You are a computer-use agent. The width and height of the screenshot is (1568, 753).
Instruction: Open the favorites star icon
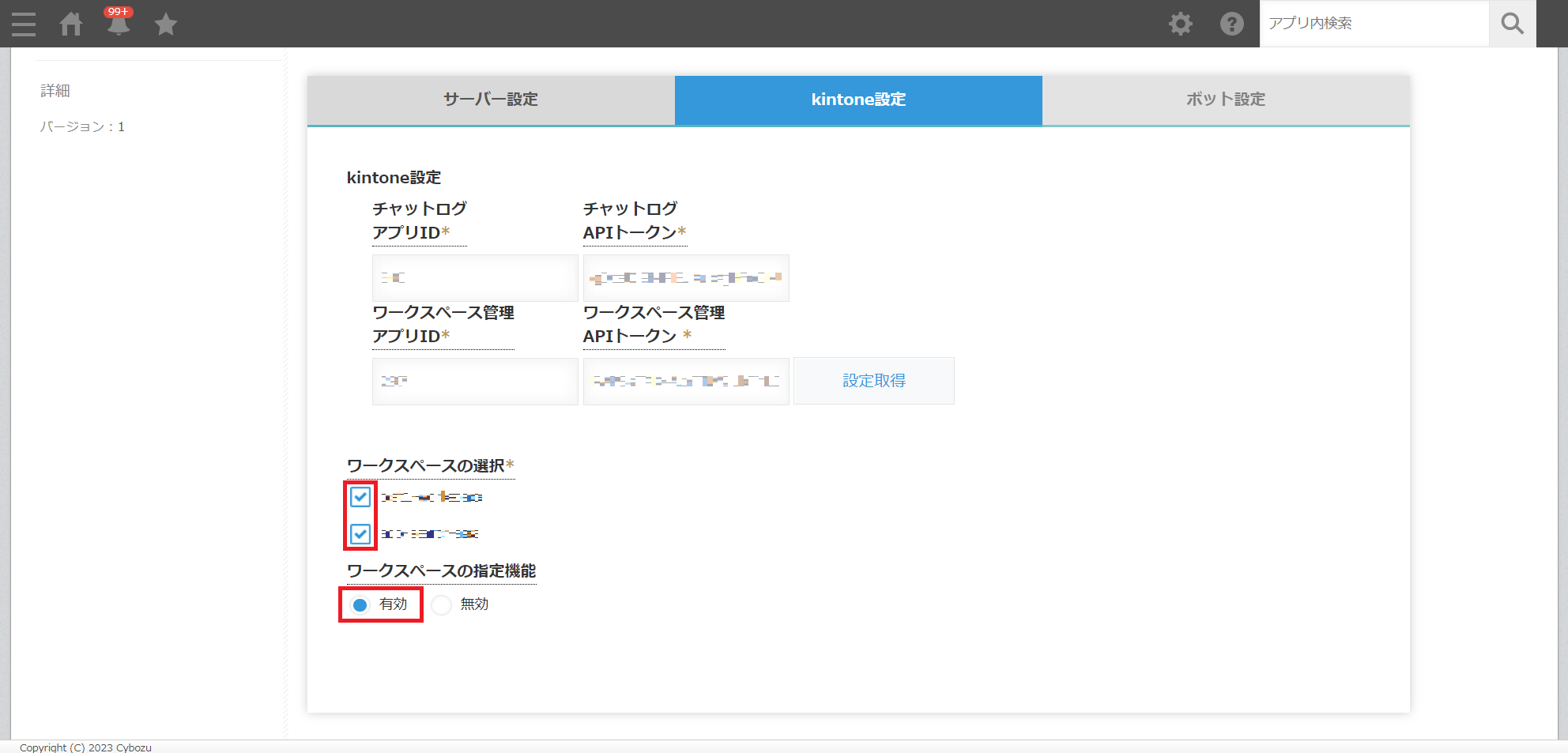[166, 24]
